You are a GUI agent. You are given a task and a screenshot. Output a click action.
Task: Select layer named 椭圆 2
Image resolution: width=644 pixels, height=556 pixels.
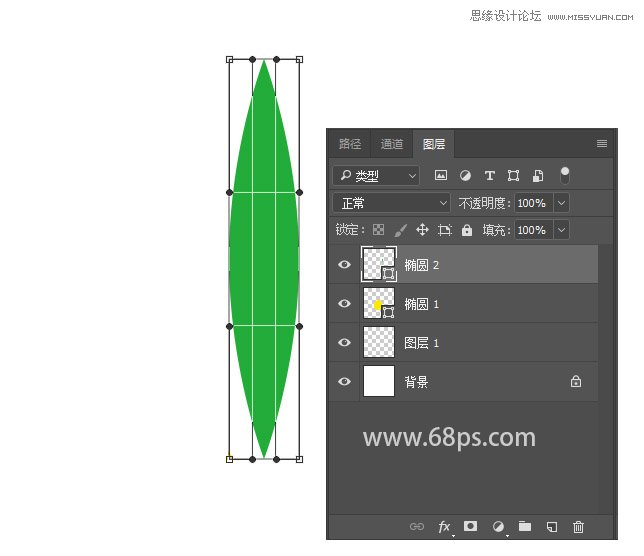click(421, 265)
